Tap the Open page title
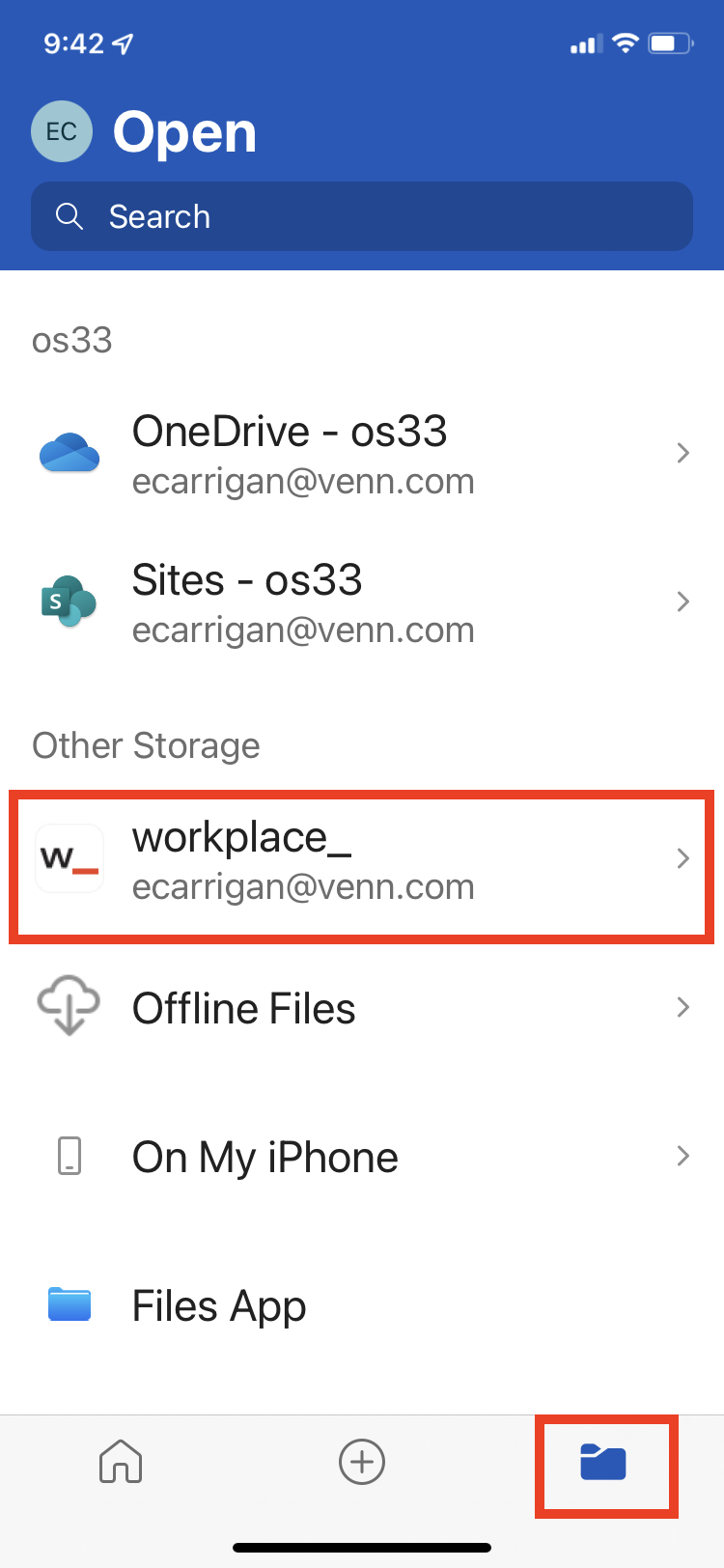Screen dimensions: 724x1568 click(185, 132)
